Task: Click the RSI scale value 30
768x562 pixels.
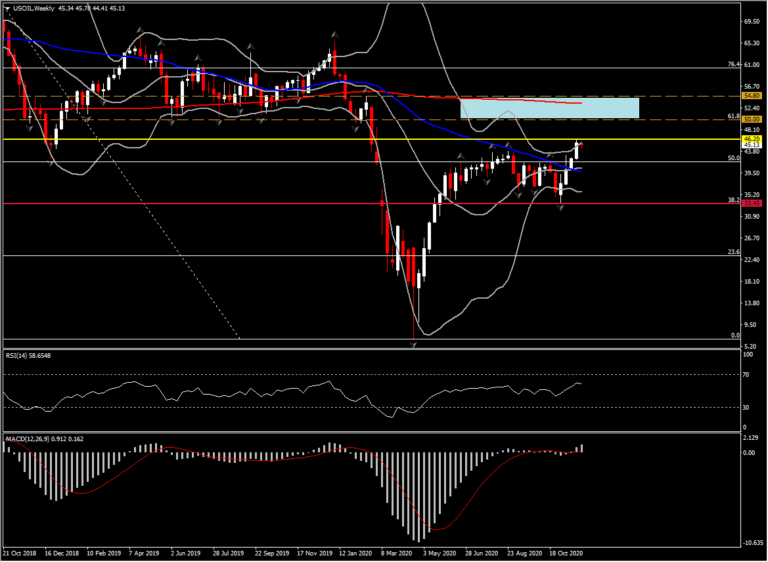Action: [747, 407]
